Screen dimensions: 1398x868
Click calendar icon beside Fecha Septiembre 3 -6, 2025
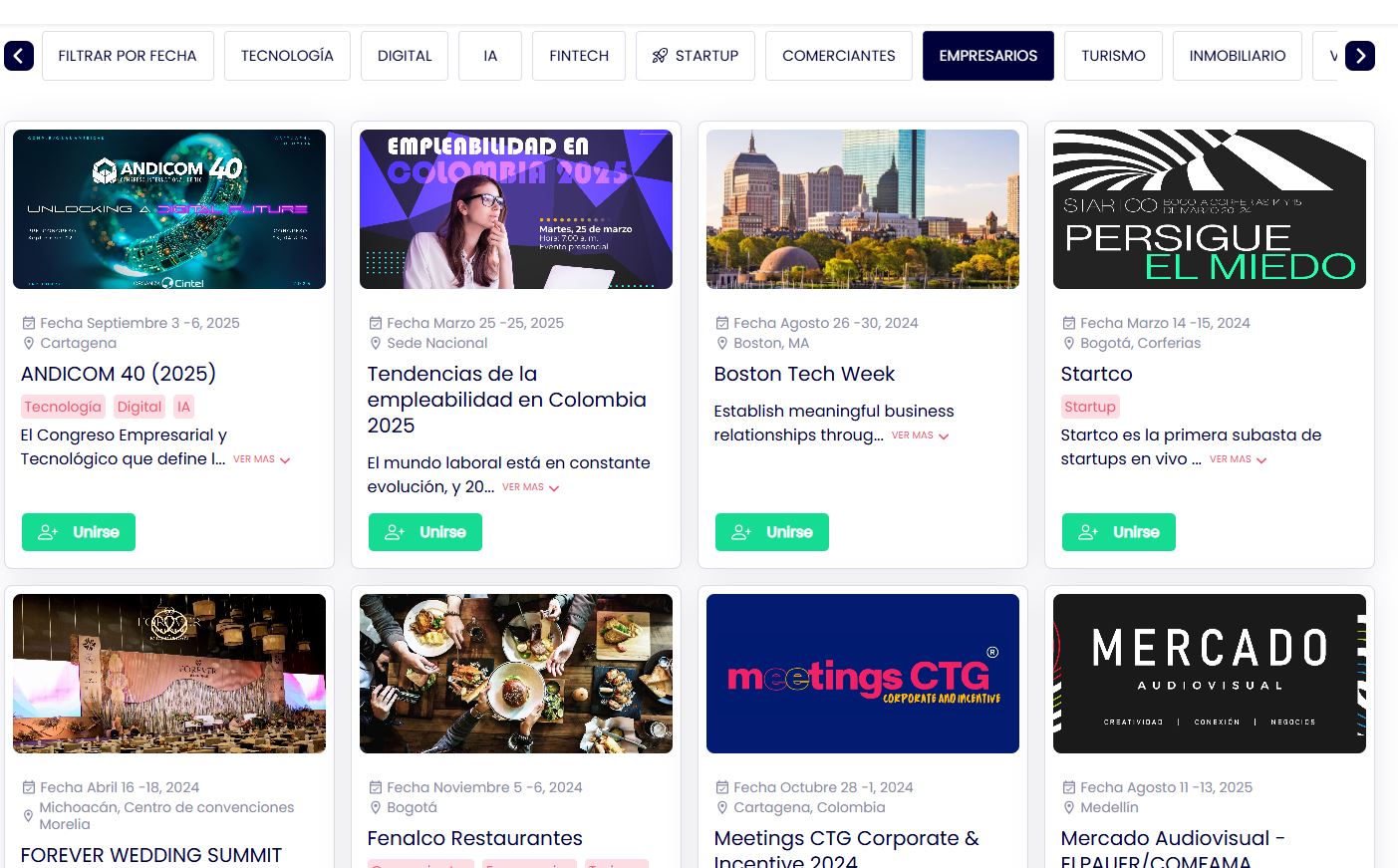tap(29, 323)
